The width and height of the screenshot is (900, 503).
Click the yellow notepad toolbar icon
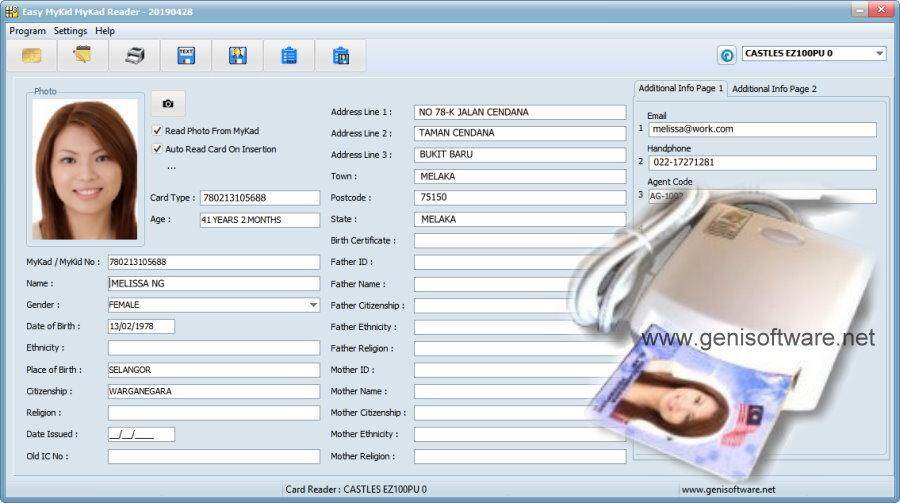tap(83, 56)
